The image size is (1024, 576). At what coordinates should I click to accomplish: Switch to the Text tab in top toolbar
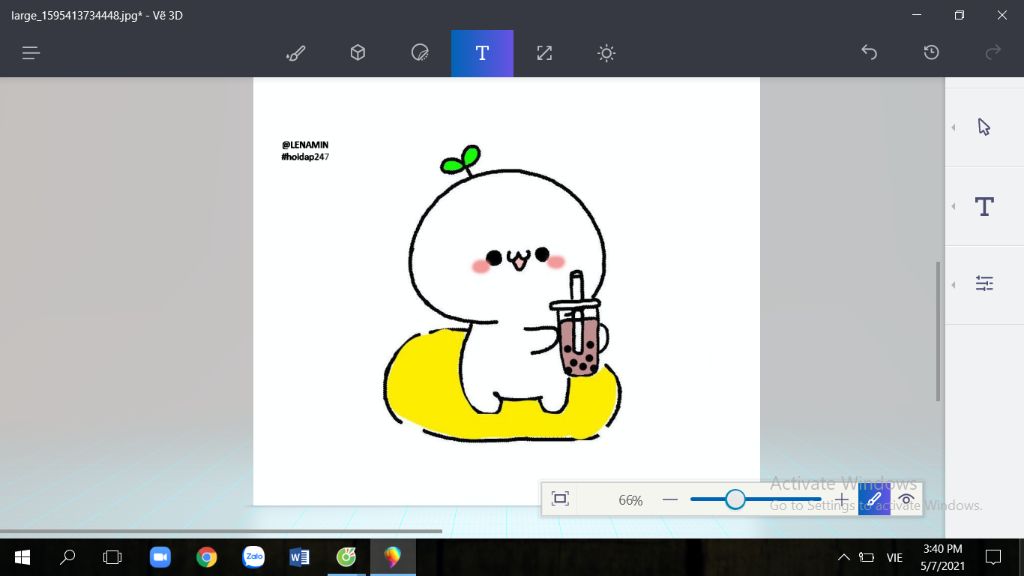482,53
